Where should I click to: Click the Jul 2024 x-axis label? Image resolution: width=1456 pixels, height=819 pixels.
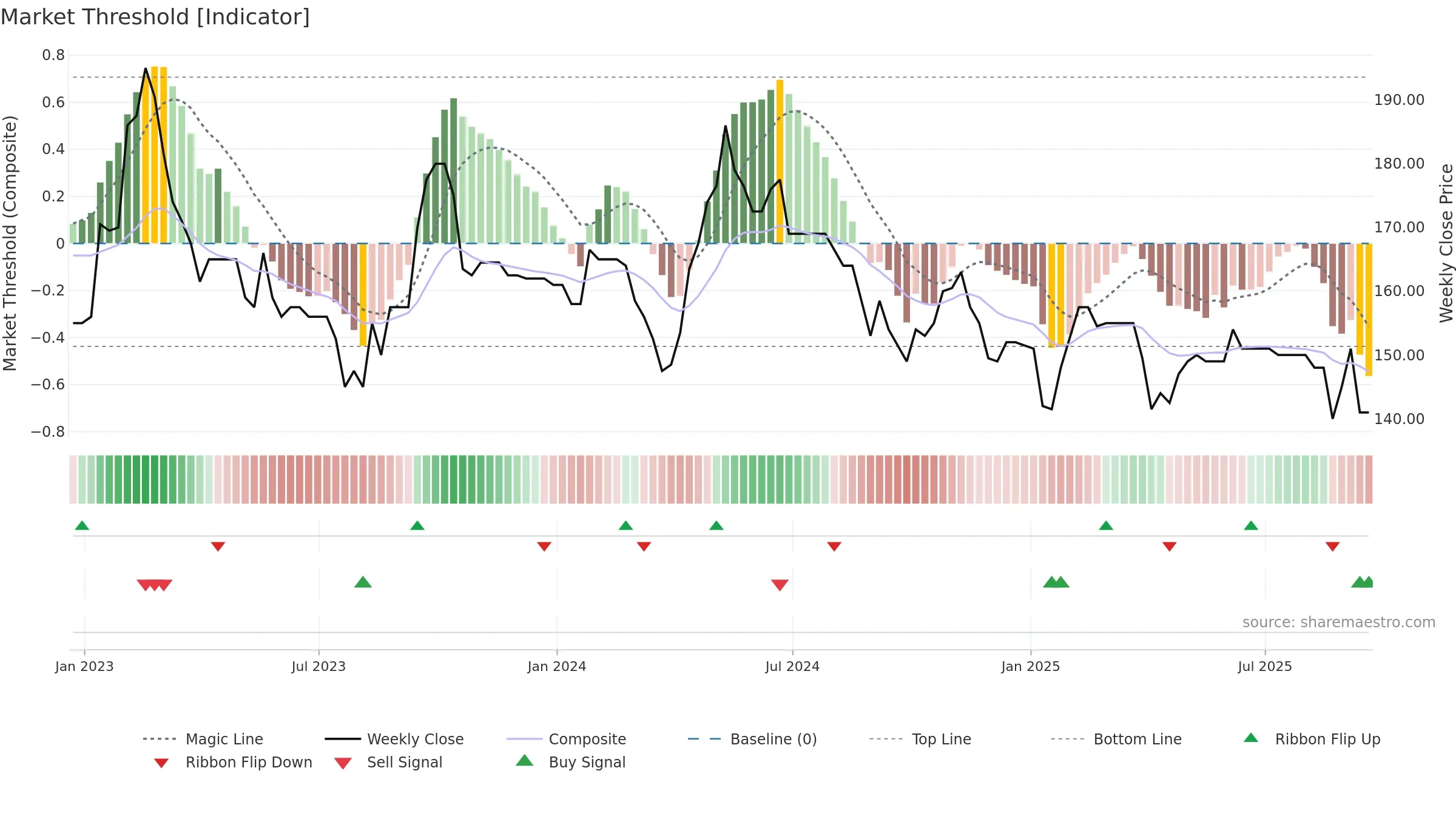click(x=792, y=666)
